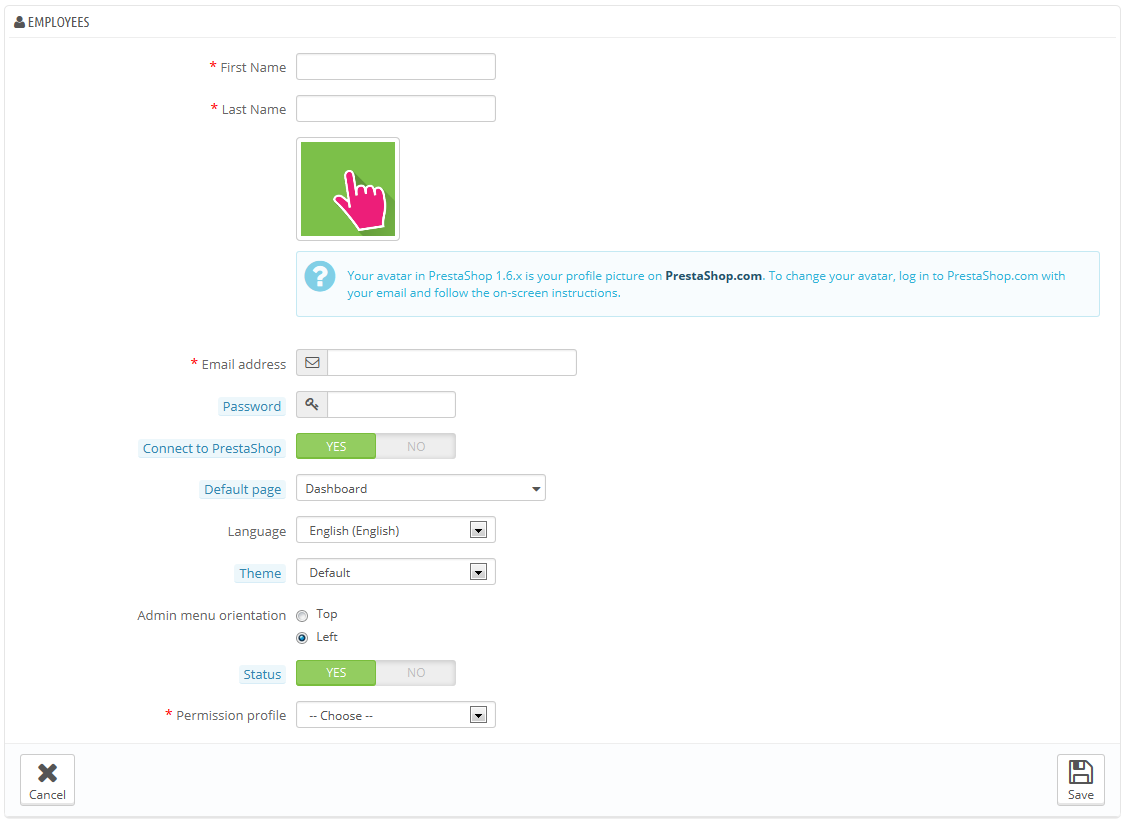The height and width of the screenshot is (824, 1127).
Task: Click the Status help label
Action: click(x=262, y=674)
